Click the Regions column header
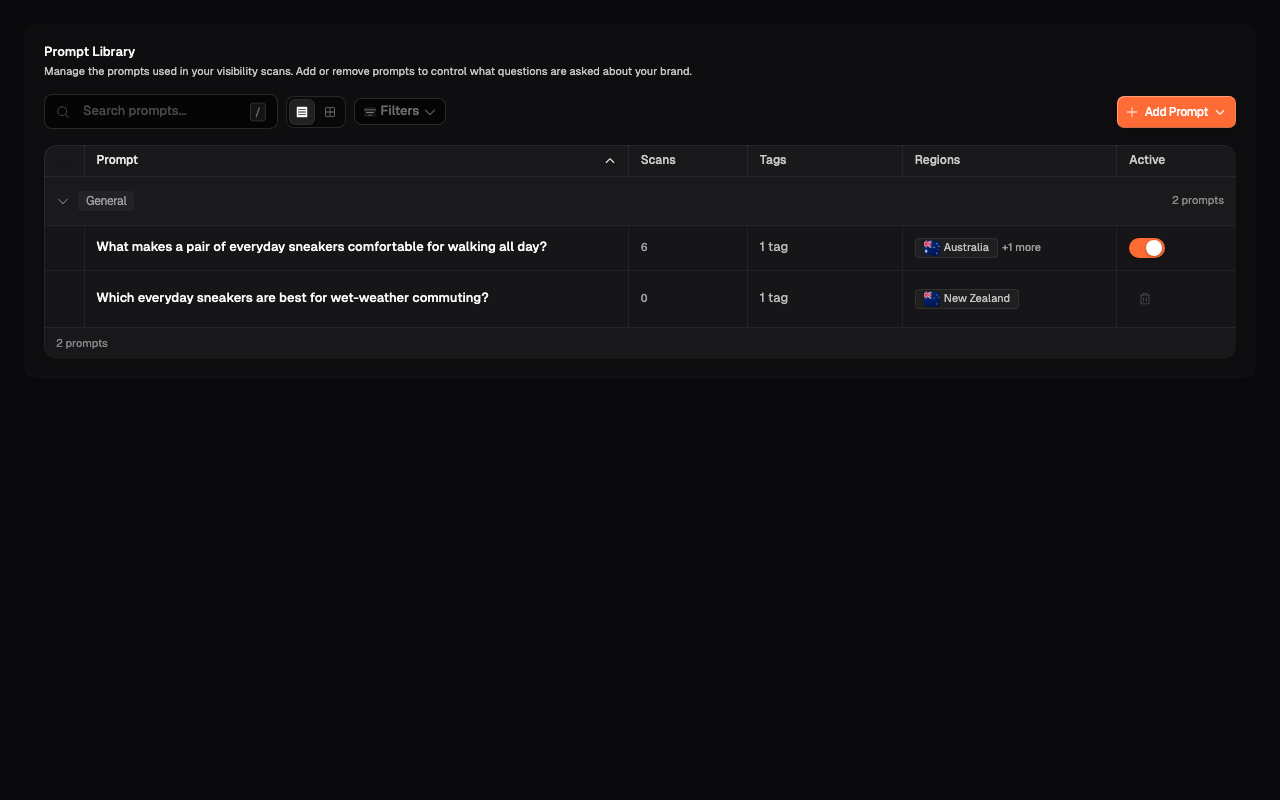Image resolution: width=1280 pixels, height=800 pixels. pos(1009,160)
